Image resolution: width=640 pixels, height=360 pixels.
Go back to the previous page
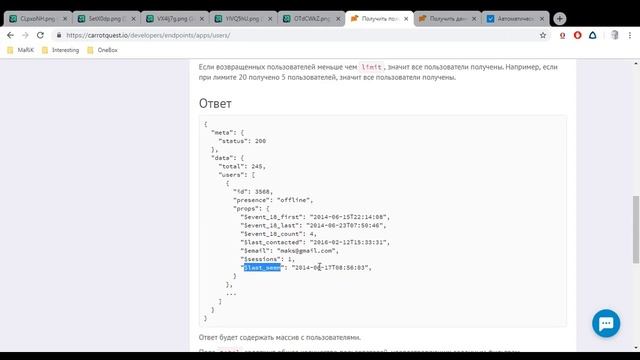pyautogui.click(x=10, y=36)
